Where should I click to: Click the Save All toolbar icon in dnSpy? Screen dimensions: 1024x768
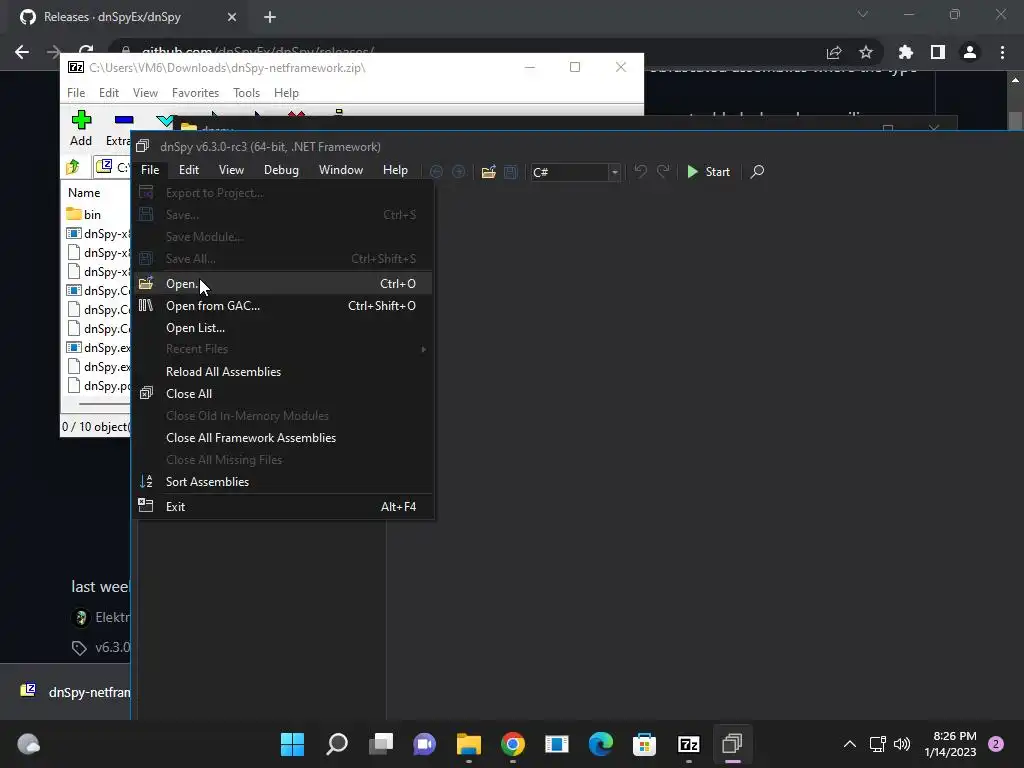(511, 172)
